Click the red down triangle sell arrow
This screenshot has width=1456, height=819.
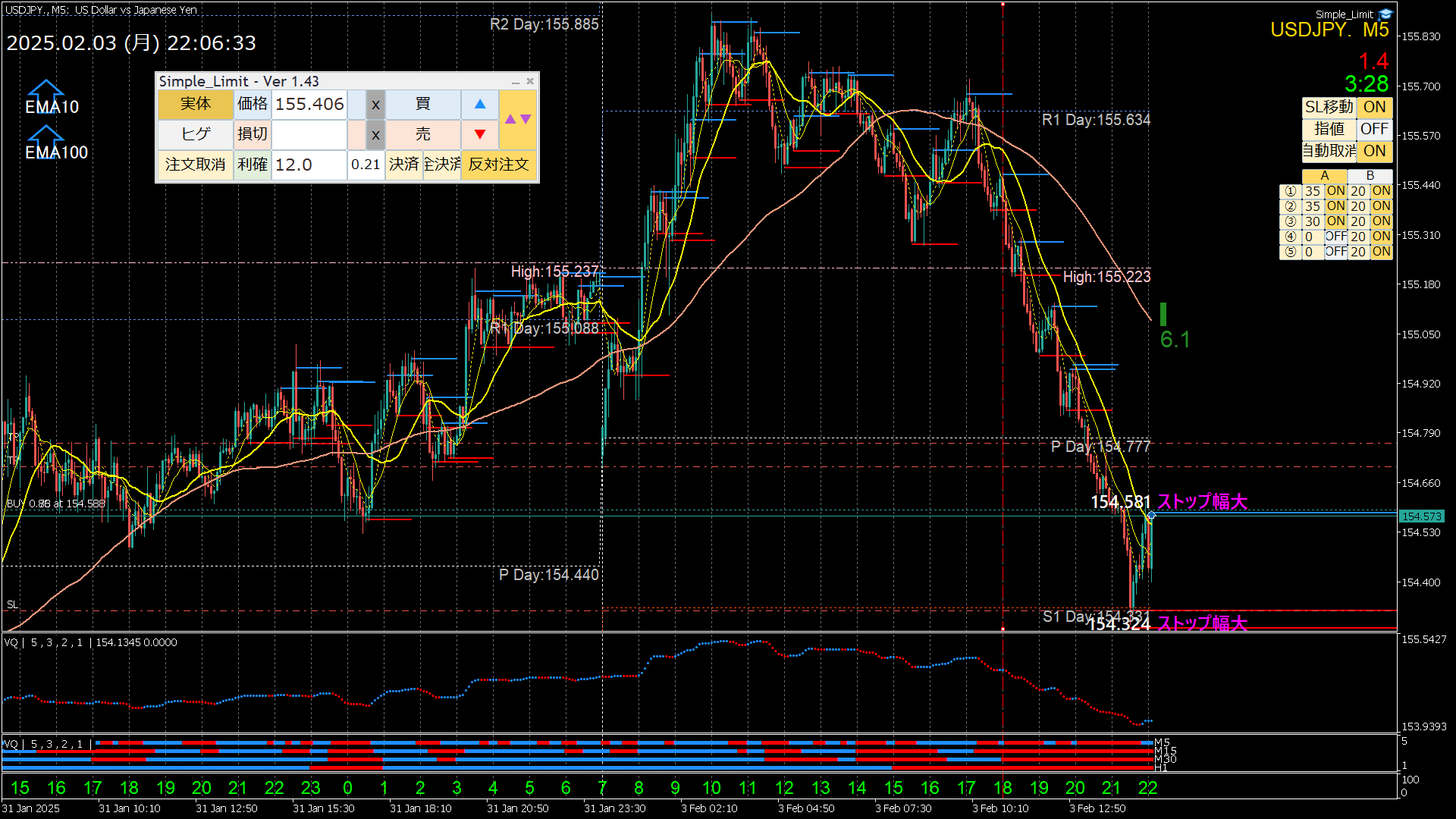pyautogui.click(x=479, y=135)
